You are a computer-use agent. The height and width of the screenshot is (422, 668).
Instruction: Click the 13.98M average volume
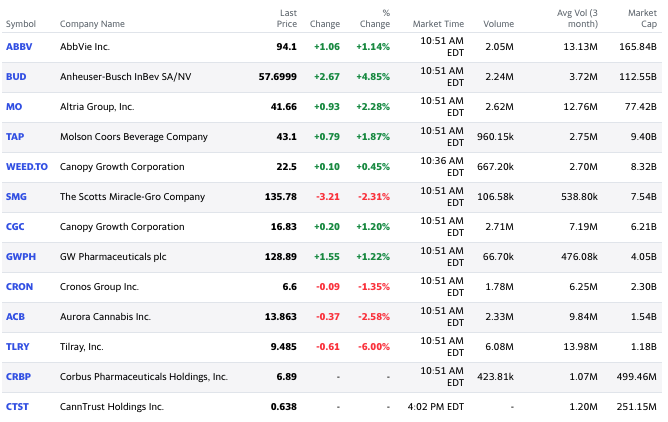pyautogui.click(x=581, y=347)
